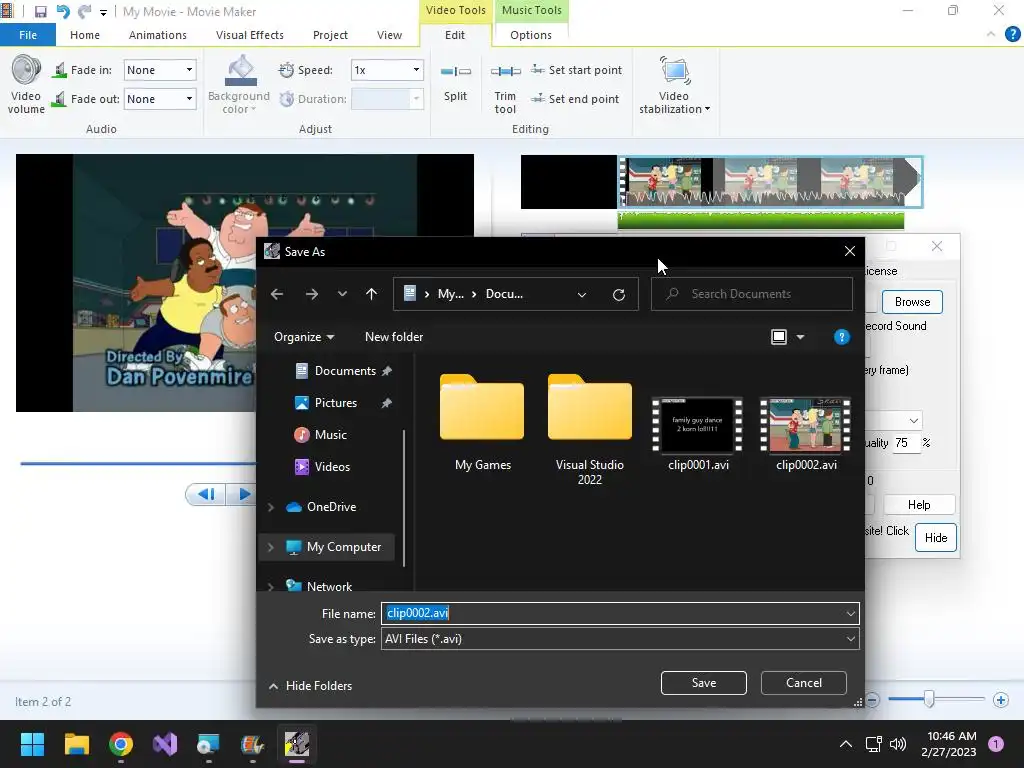Open the view options arrow

(x=801, y=337)
